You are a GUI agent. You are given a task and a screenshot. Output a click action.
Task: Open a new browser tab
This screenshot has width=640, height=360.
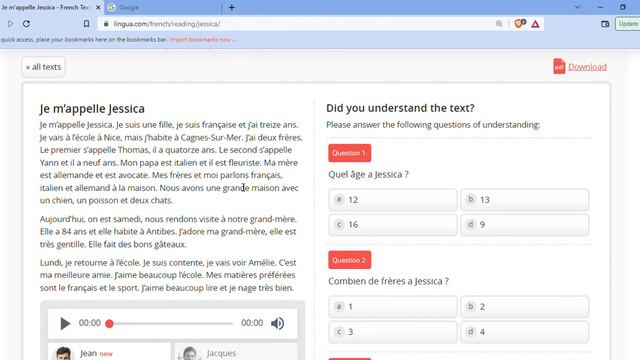point(231,7)
